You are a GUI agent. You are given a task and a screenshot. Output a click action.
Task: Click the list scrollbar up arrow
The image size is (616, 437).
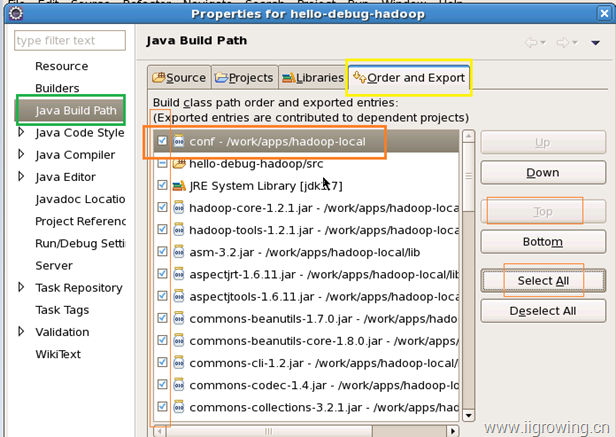[x=468, y=136]
